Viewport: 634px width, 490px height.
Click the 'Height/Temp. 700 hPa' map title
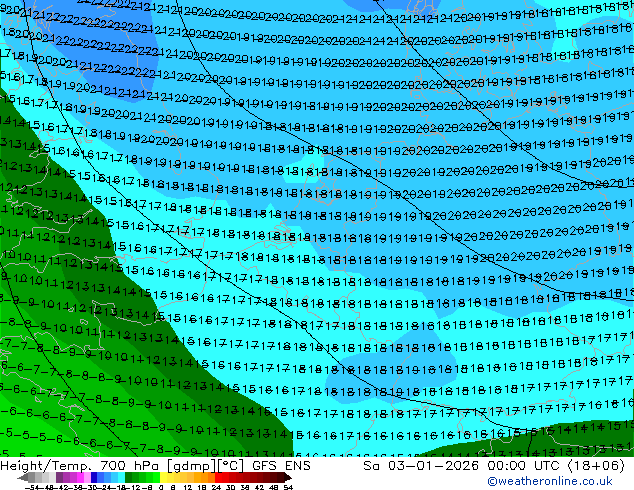point(81,466)
